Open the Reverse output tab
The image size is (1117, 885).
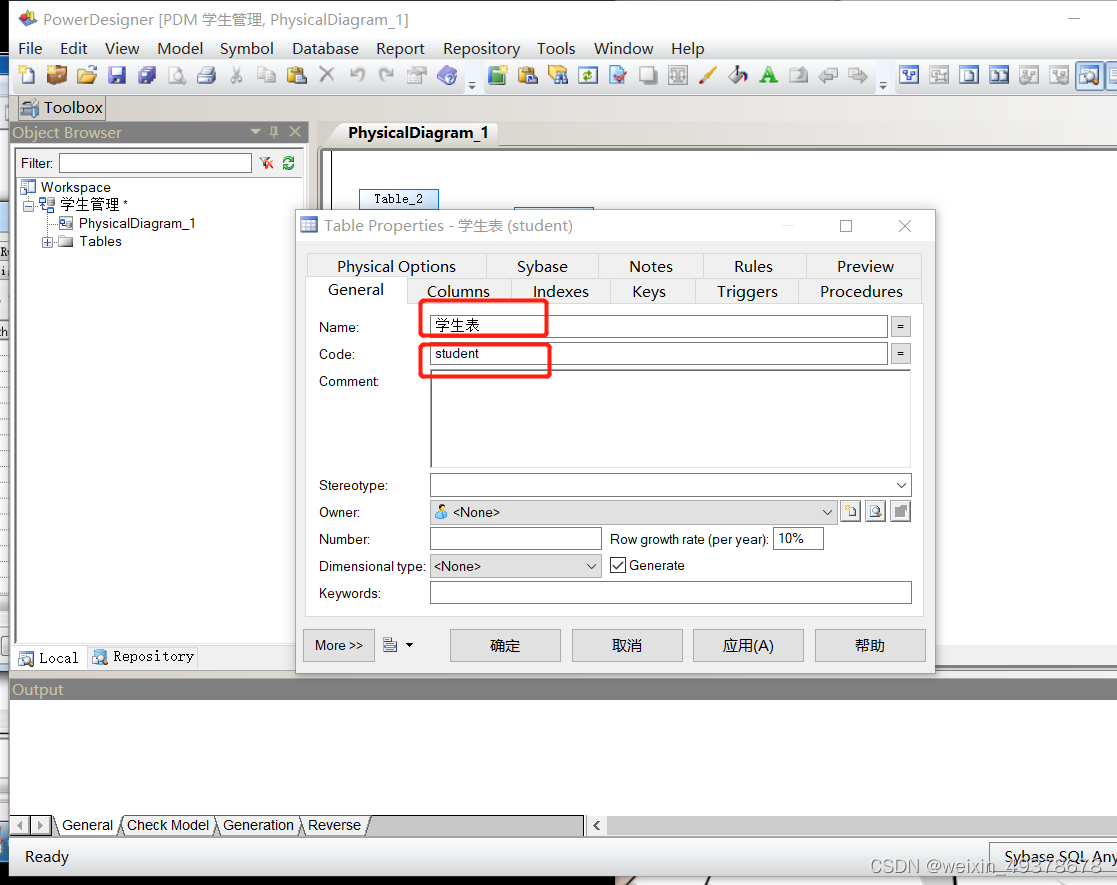point(334,825)
